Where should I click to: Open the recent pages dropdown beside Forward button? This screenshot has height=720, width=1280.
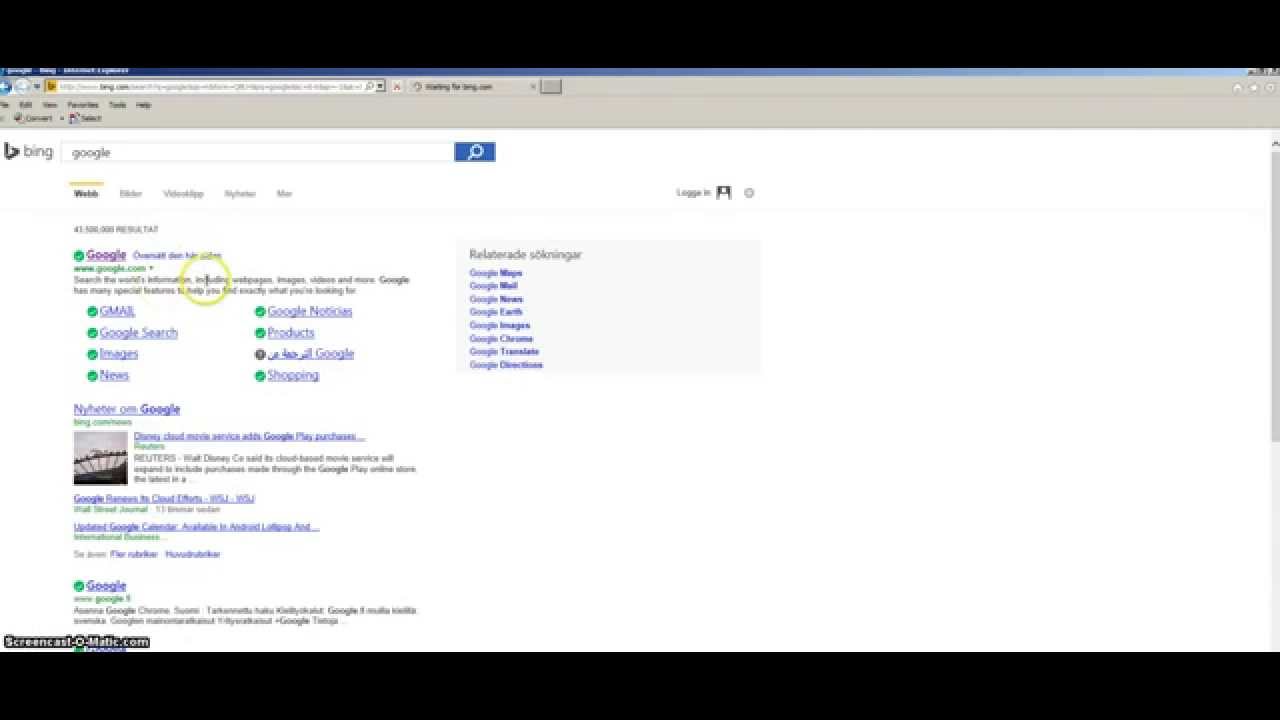pos(37,87)
